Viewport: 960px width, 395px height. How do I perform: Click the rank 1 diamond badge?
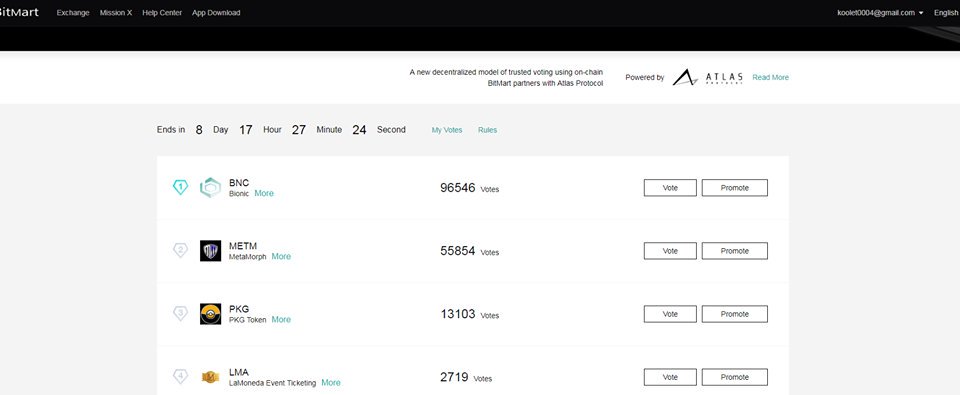[x=180, y=187]
